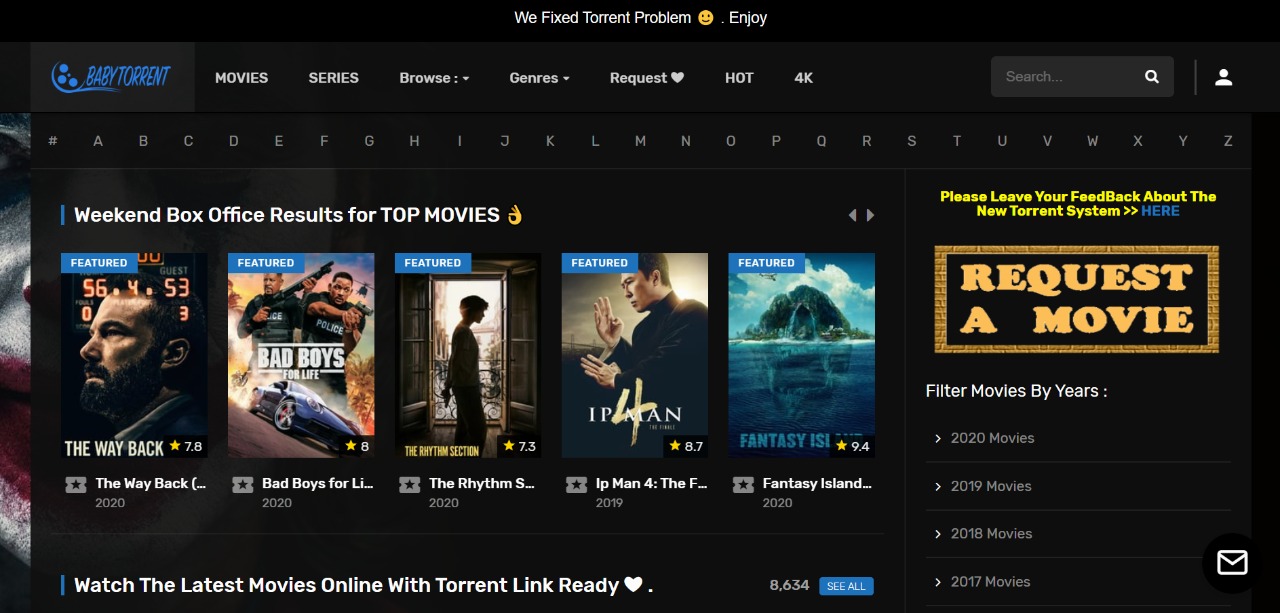Open the Request page with heart
Screen dimensions: 1280x613
647,78
